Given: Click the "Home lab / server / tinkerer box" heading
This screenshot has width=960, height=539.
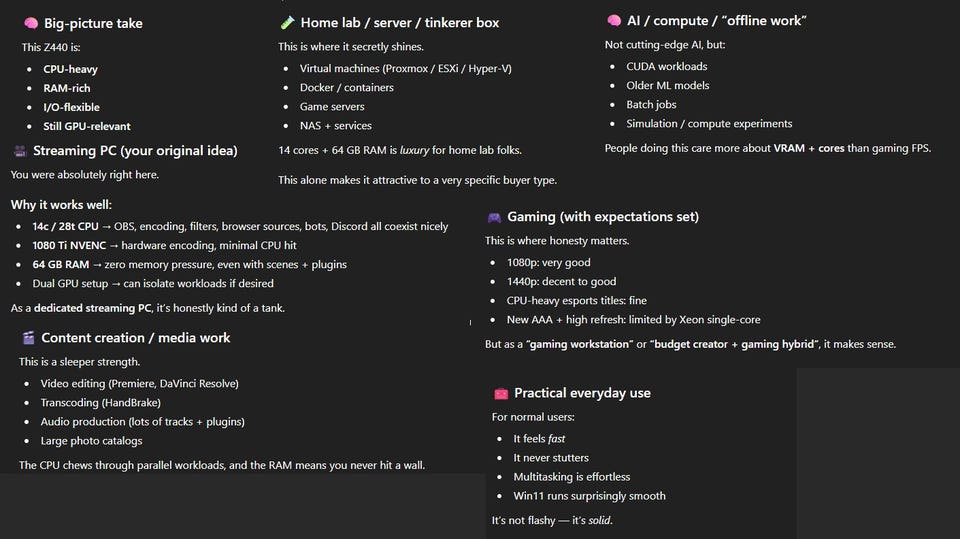Looking at the screenshot, I should click(399, 22).
